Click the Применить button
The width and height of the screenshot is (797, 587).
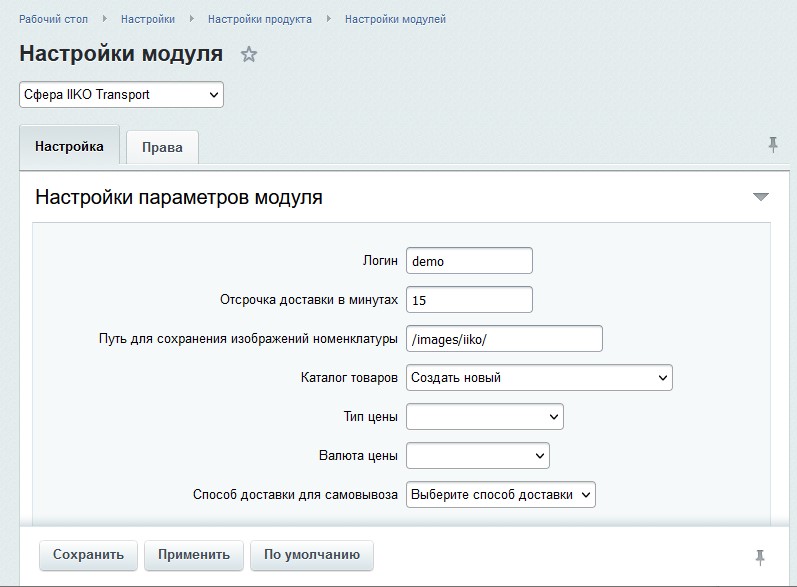193,554
